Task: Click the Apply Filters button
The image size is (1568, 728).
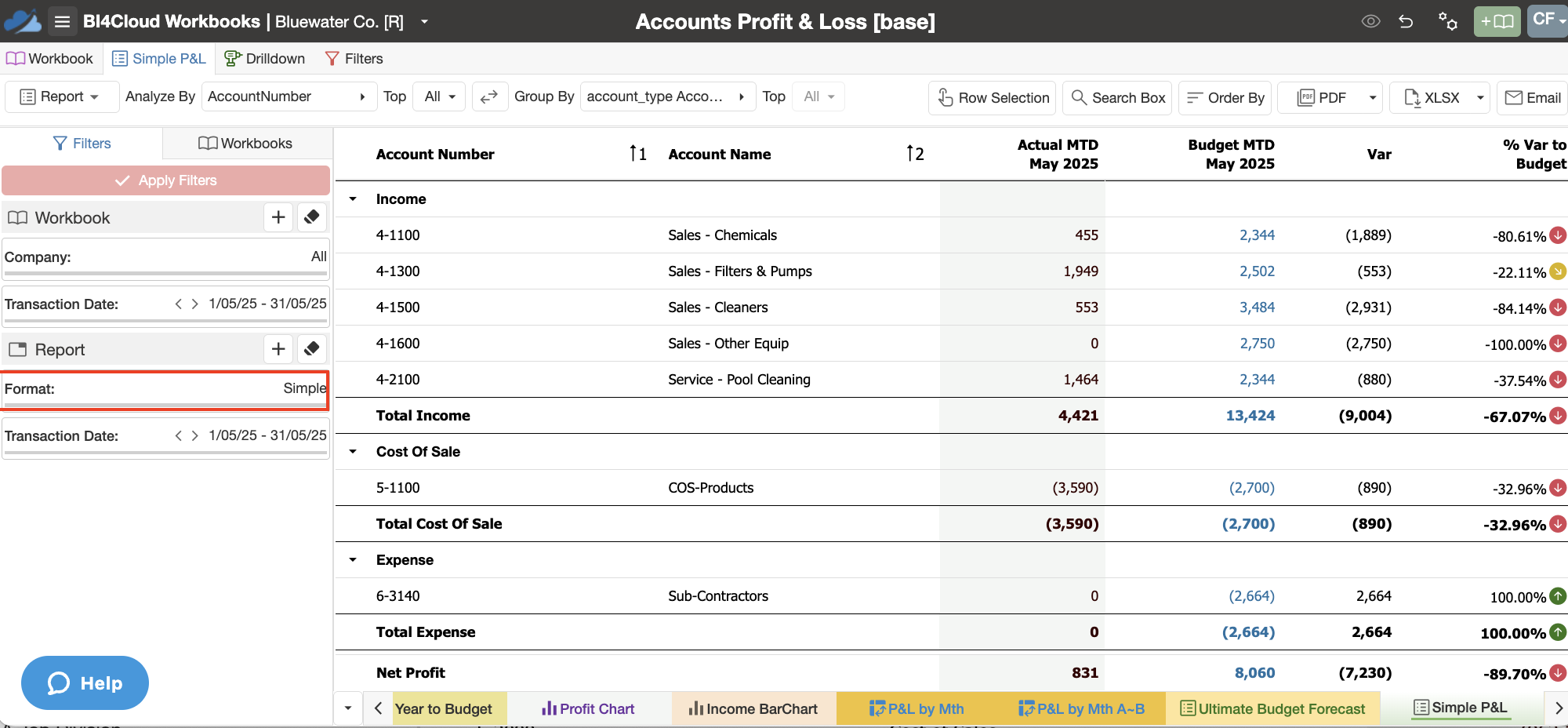Action: (165, 180)
